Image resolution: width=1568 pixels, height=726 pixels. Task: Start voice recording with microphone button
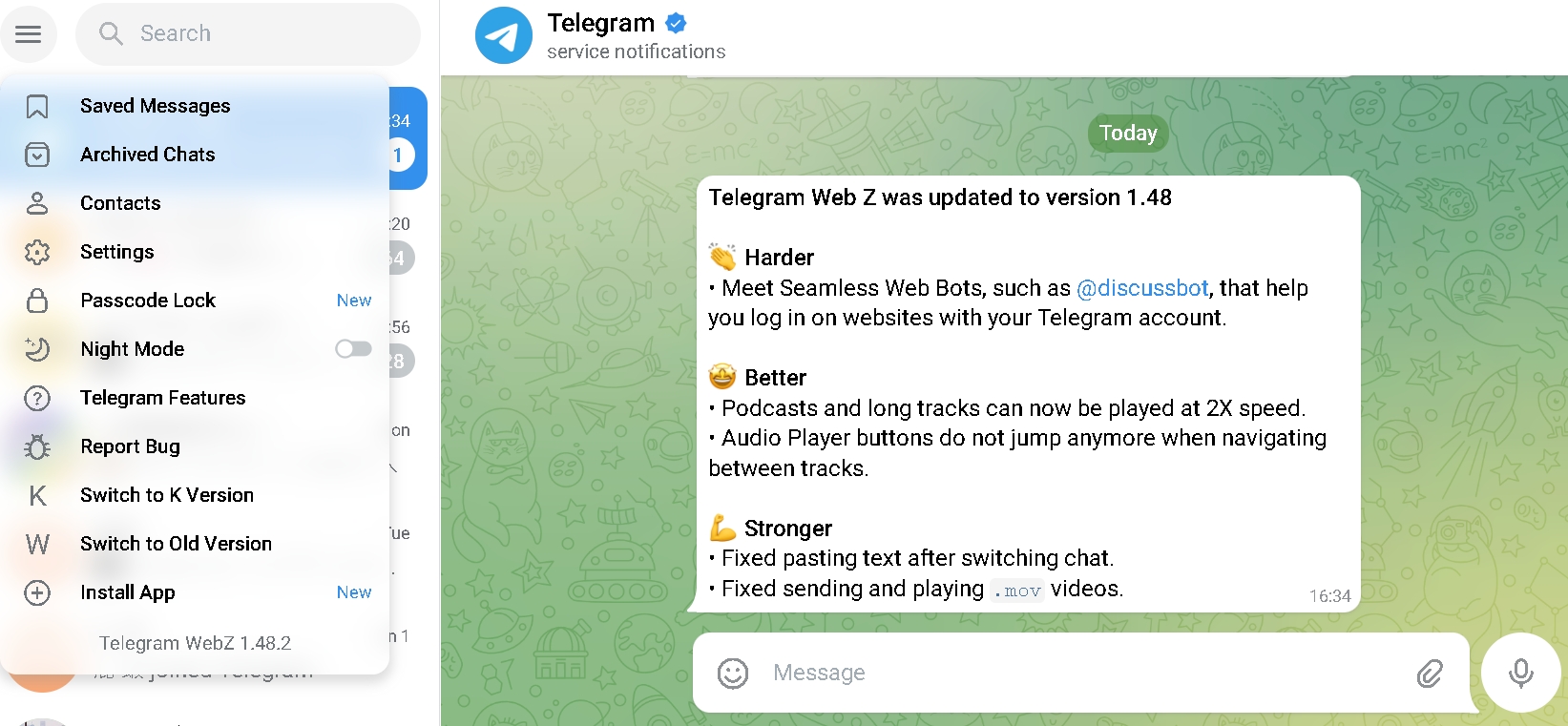click(1520, 673)
